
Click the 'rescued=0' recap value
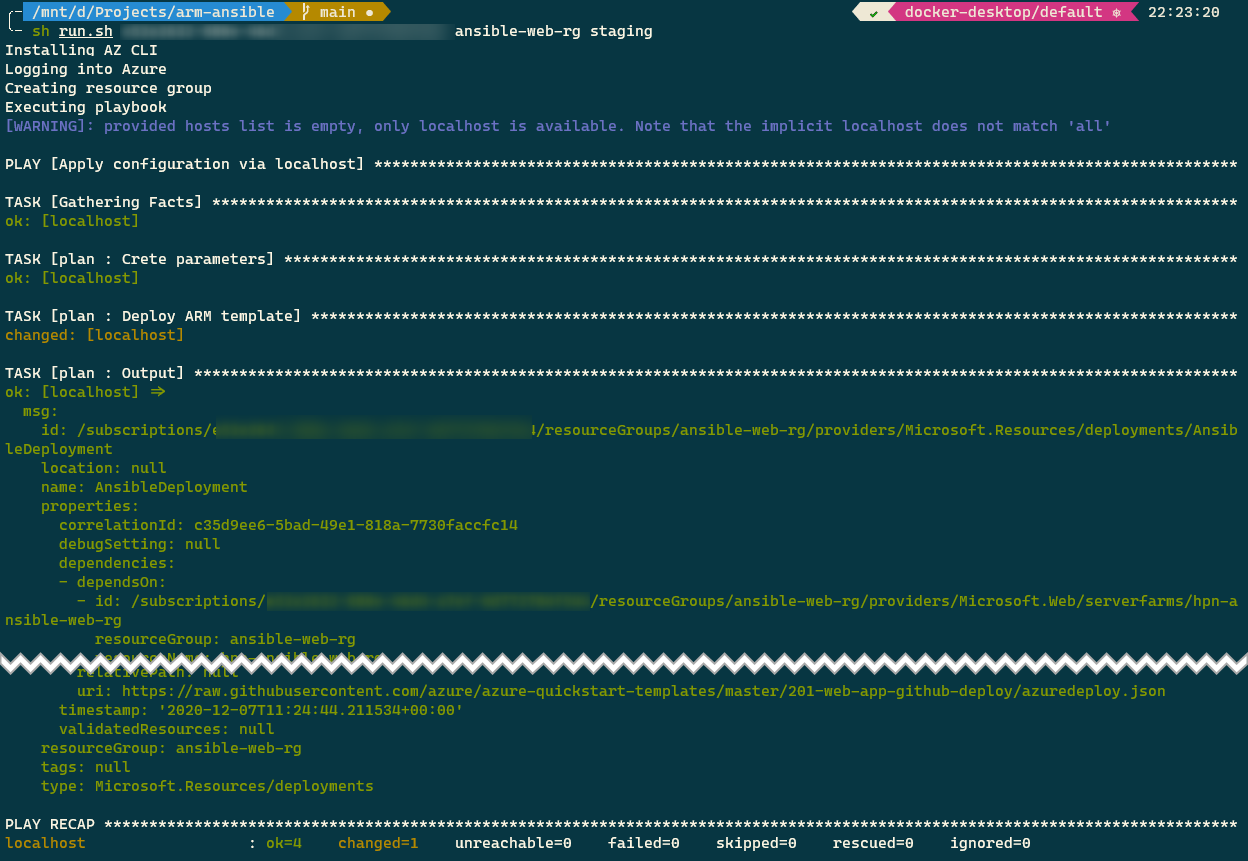(873, 843)
